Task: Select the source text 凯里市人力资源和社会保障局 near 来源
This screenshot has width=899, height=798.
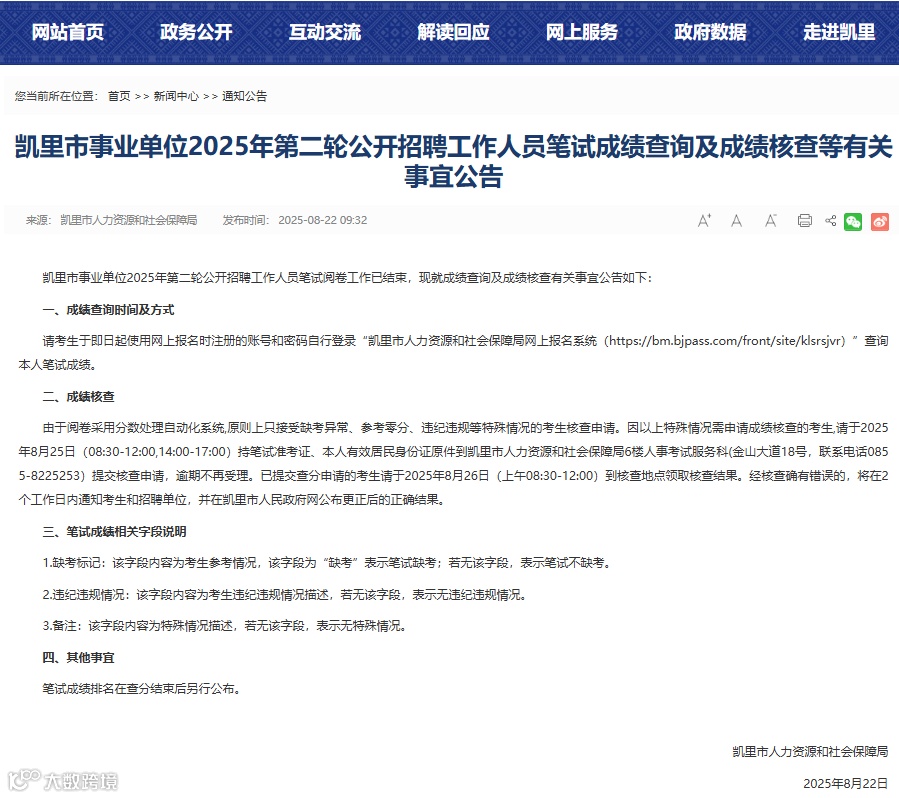Action: click(128, 220)
